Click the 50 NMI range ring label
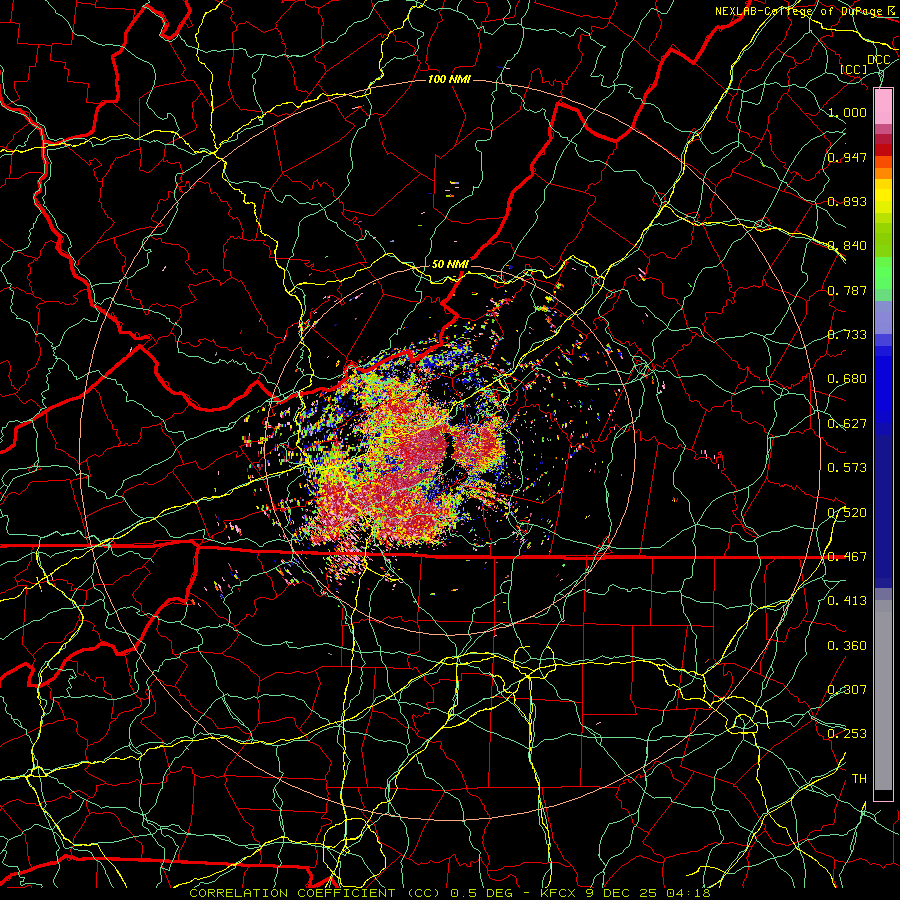The height and width of the screenshot is (900, 900). pos(450,264)
